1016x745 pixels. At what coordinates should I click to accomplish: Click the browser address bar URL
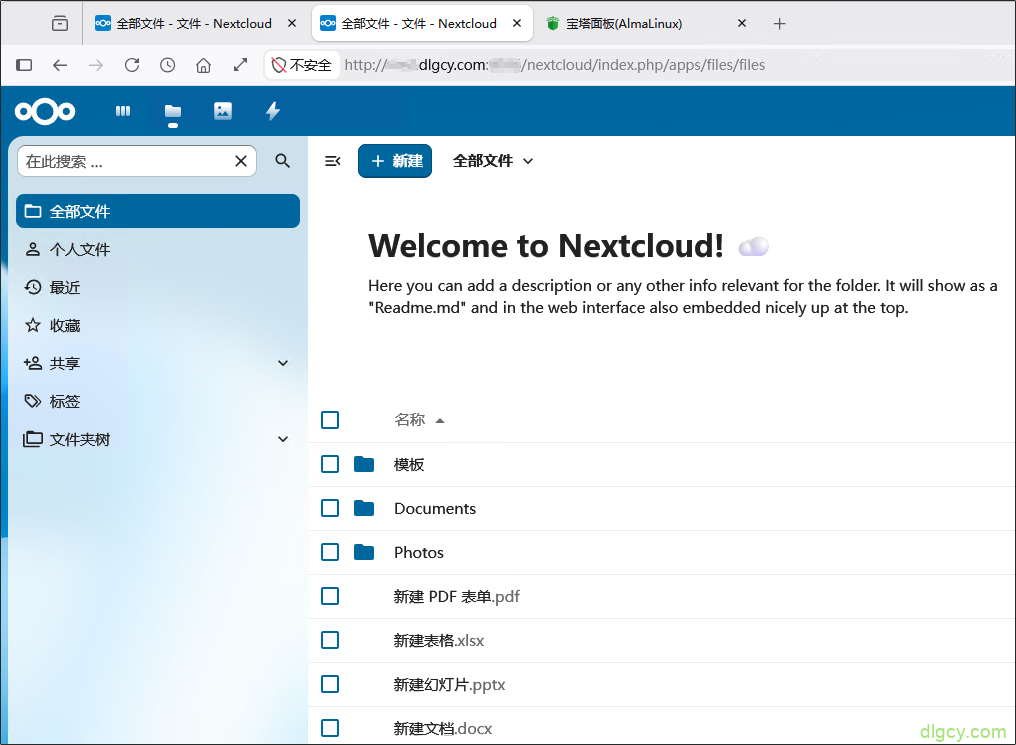tap(555, 65)
